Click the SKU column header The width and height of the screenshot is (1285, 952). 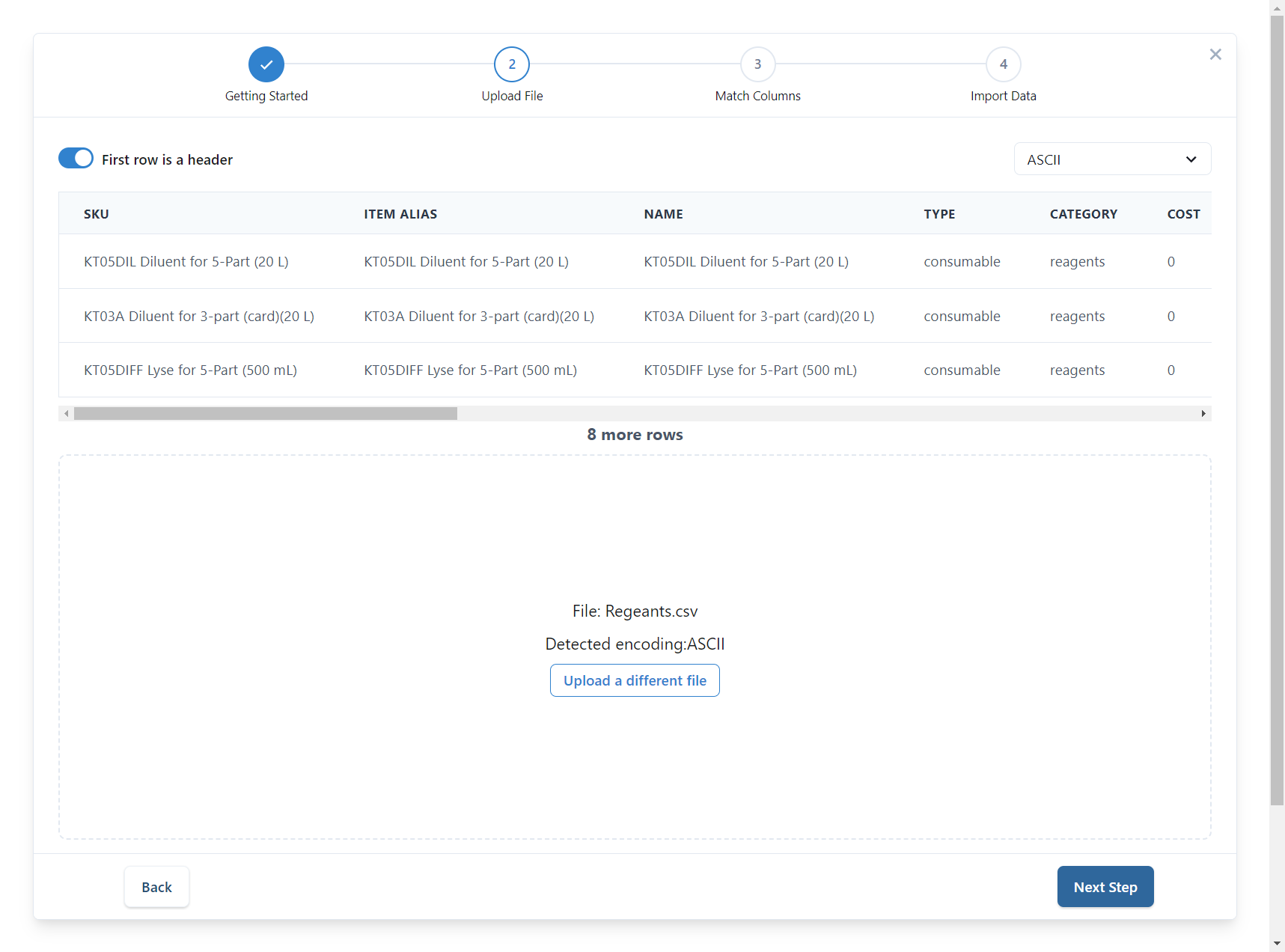coord(97,214)
